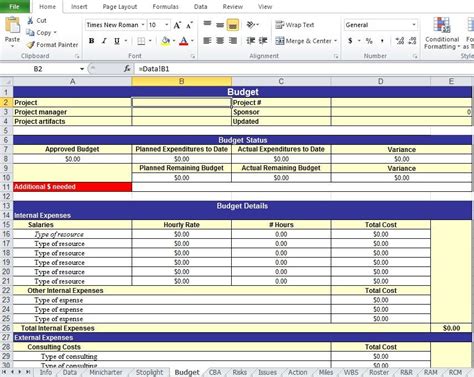The height and width of the screenshot is (377, 474).
Task: Click the next-sheet navigation arrow
Action: coord(20,372)
